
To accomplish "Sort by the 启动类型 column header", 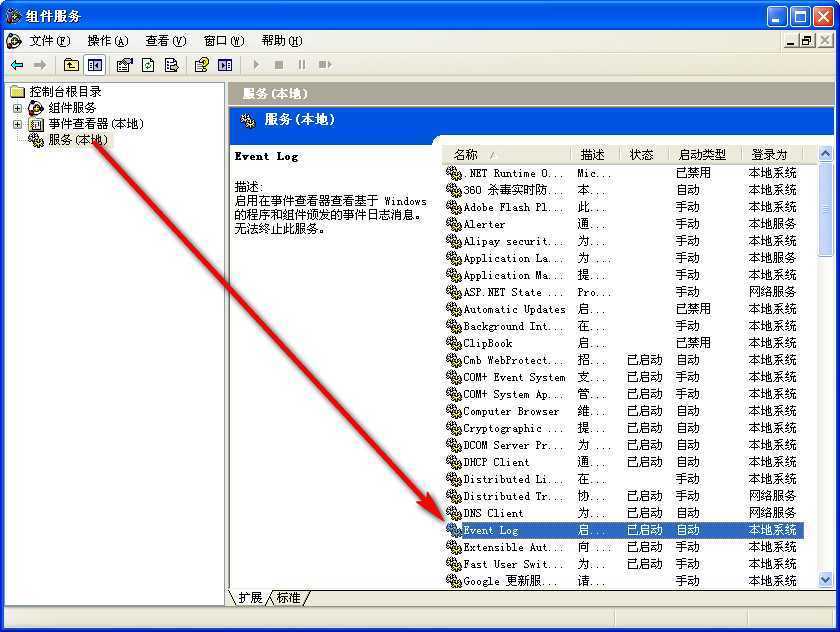I will (704, 155).
